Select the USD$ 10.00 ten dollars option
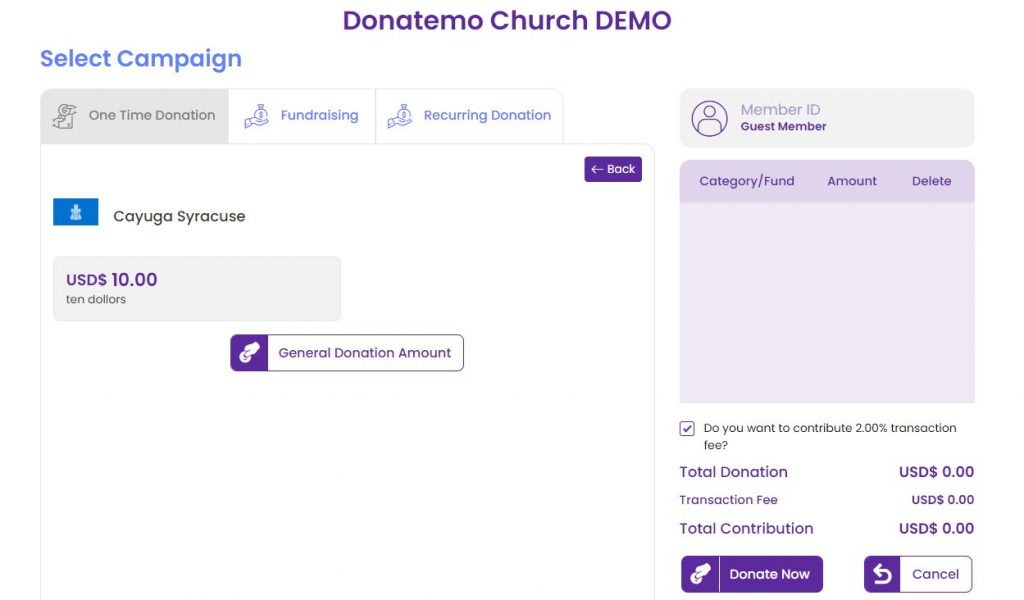 [x=196, y=288]
